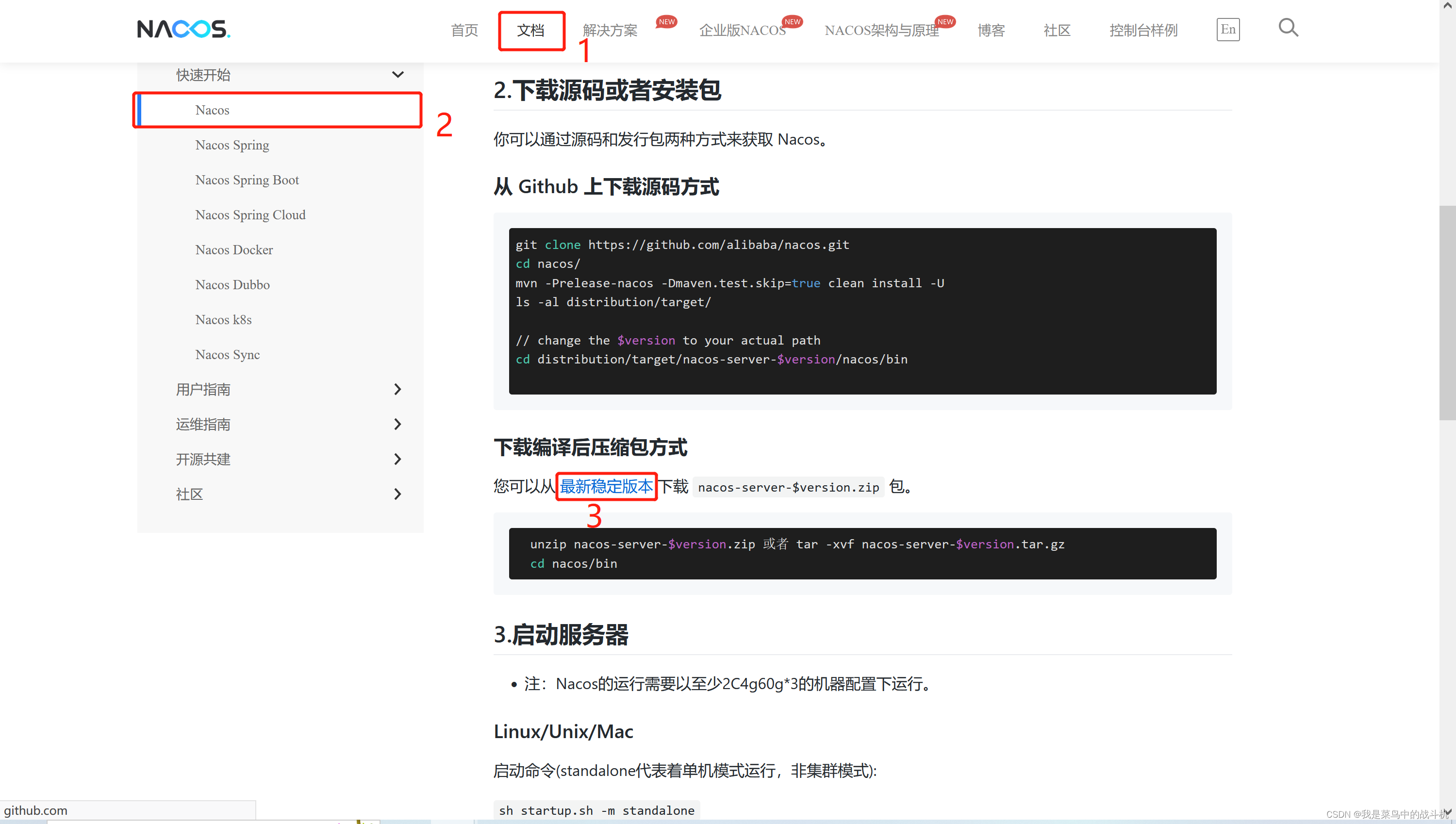Open the 企业版NACOS menu item

[x=742, y=31]
